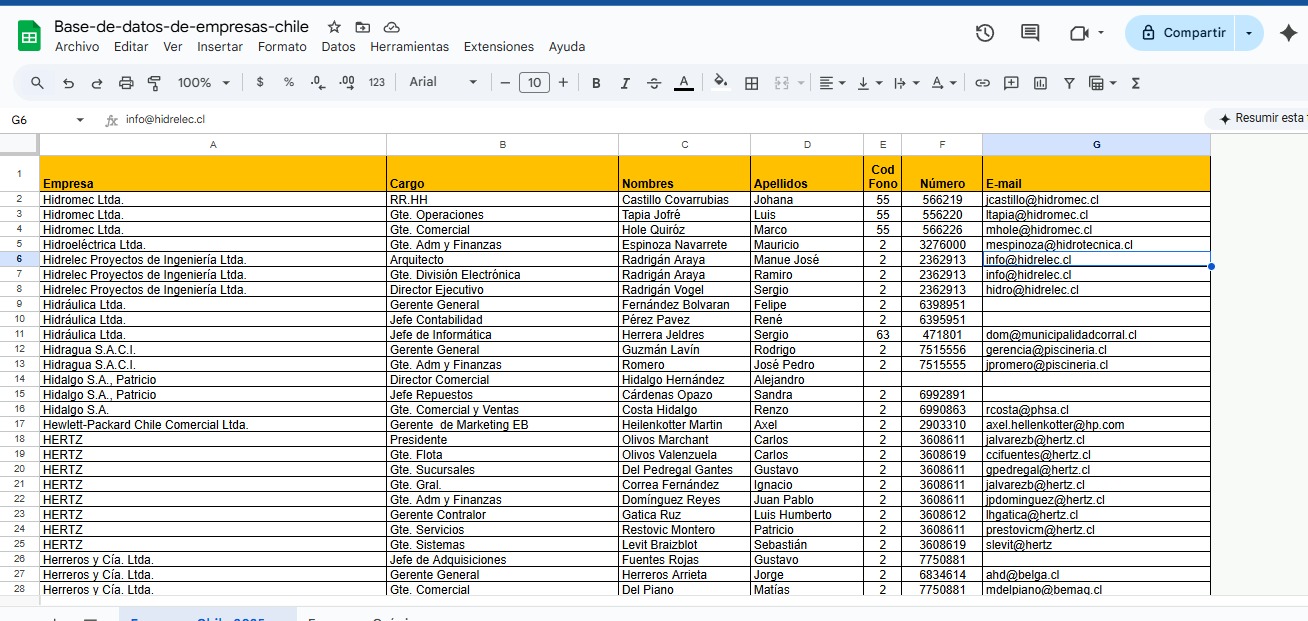Viewport: 1308px width, 621px height.
Task: Open version history clock icon
Action: tap(985, 33)
